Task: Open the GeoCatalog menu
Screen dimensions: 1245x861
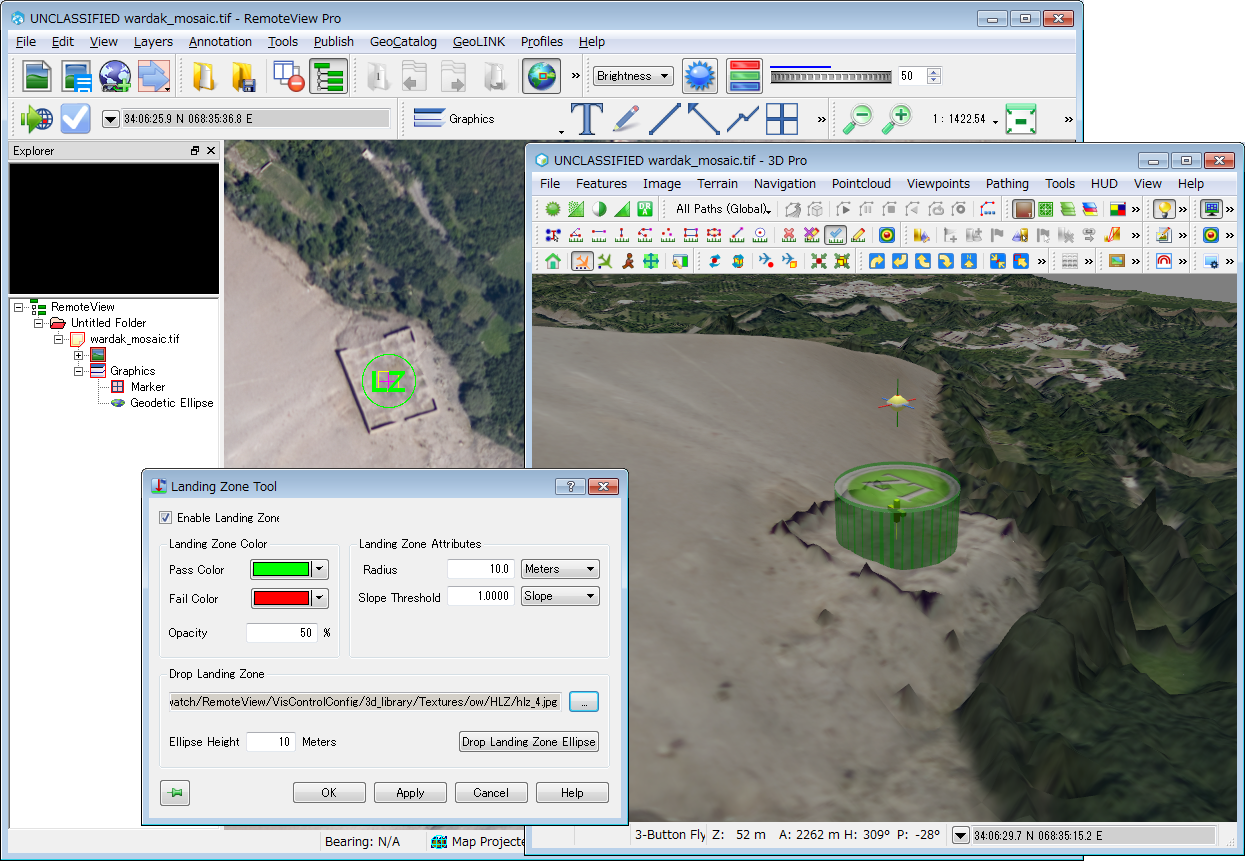Action: 403,42
